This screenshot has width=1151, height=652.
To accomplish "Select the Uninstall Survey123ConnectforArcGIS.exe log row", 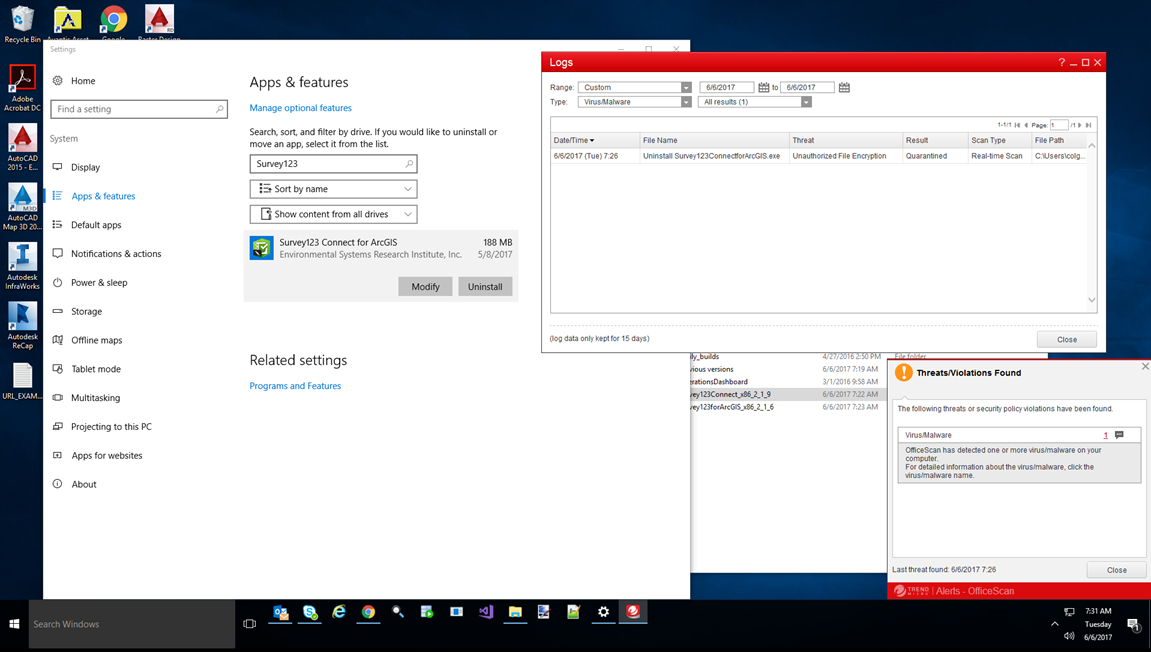I will [x=819, y=156].
